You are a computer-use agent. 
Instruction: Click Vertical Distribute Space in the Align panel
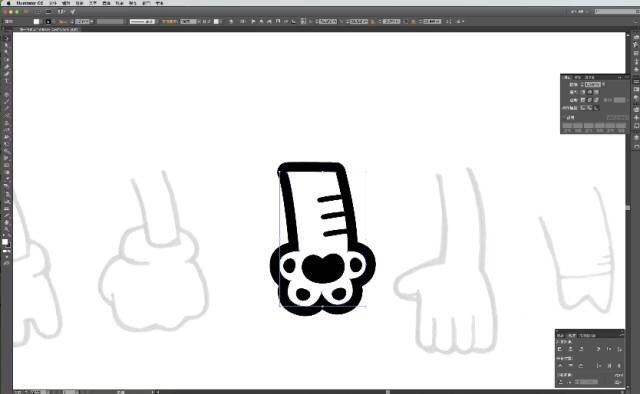(561, 382)
